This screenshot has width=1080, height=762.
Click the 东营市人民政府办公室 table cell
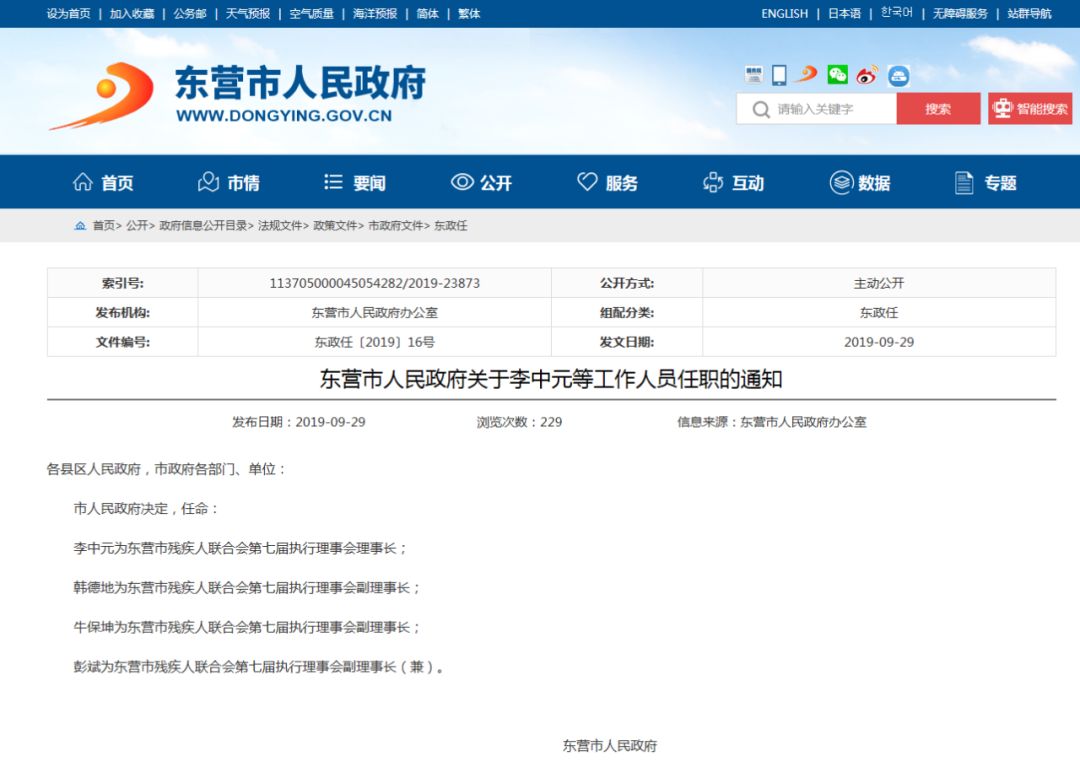click(x=375, y=313)
